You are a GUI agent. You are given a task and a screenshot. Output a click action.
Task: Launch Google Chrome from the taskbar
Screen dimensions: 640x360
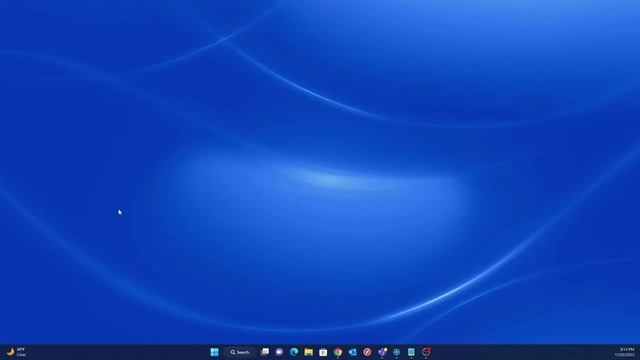coord(338,352)
